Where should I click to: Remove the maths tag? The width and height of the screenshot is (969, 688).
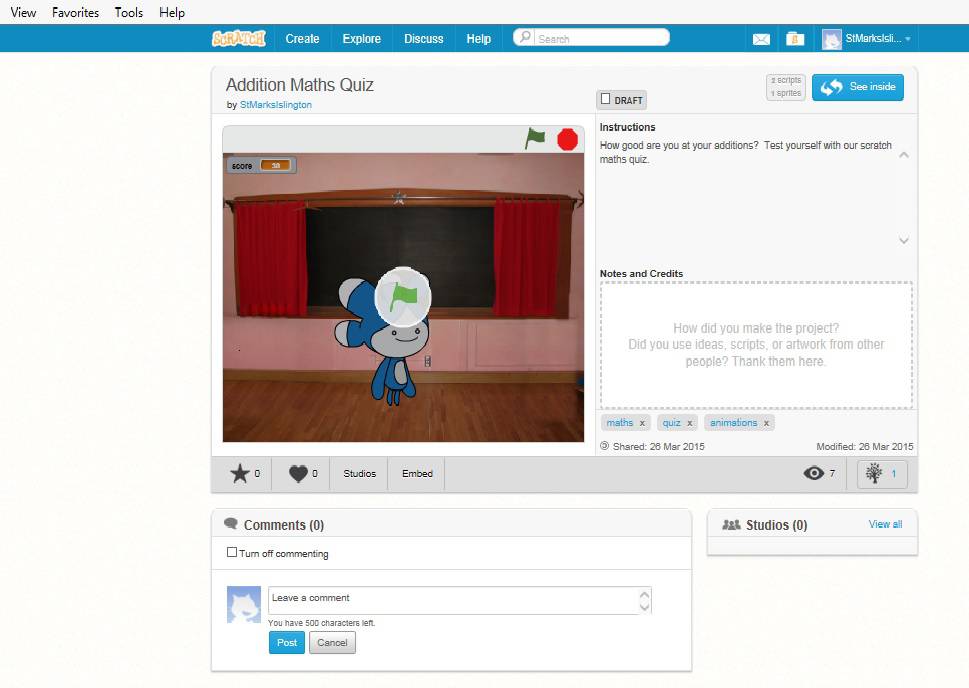point(642,423)
